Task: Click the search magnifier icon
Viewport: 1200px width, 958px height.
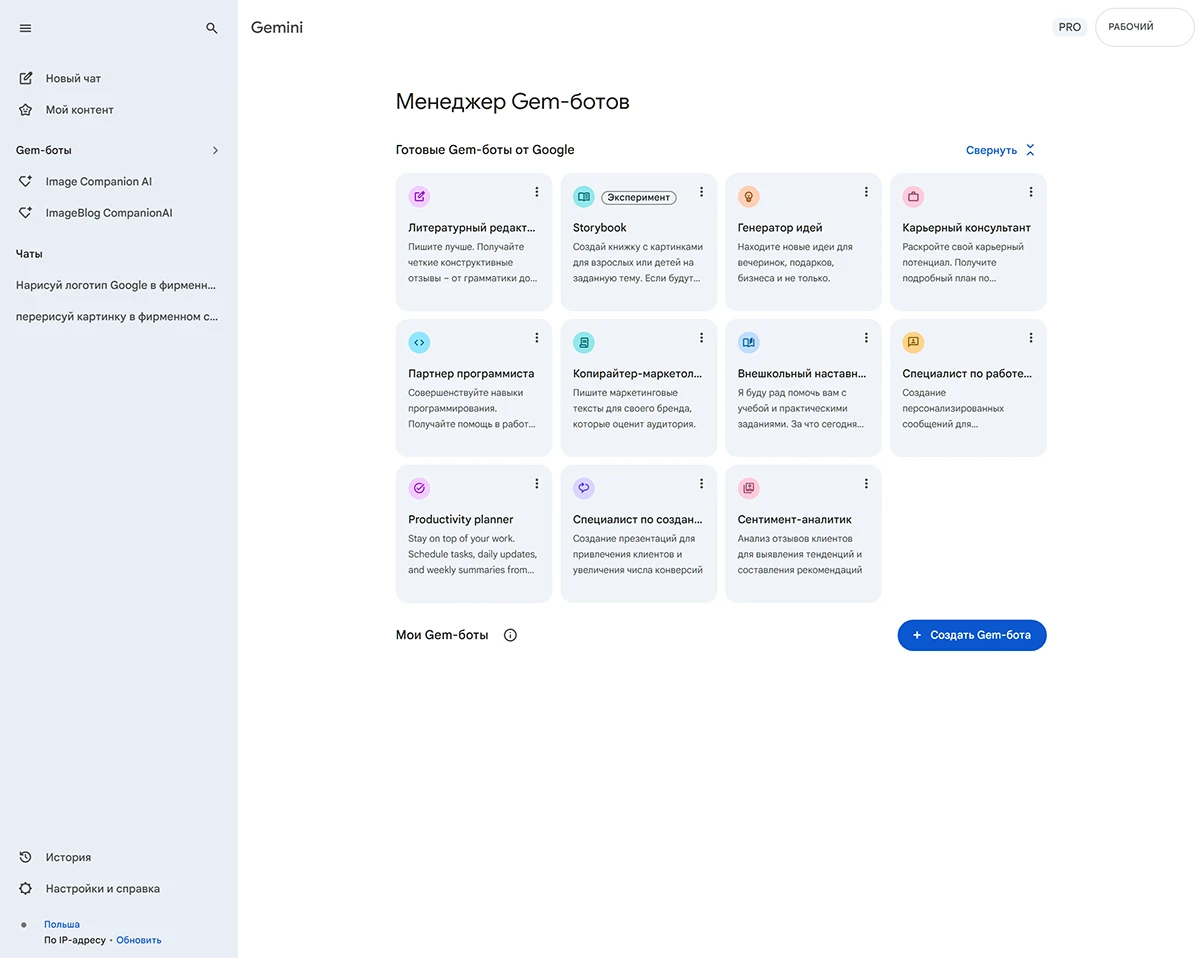Action: pyautogui.click(x=212, y=28)
